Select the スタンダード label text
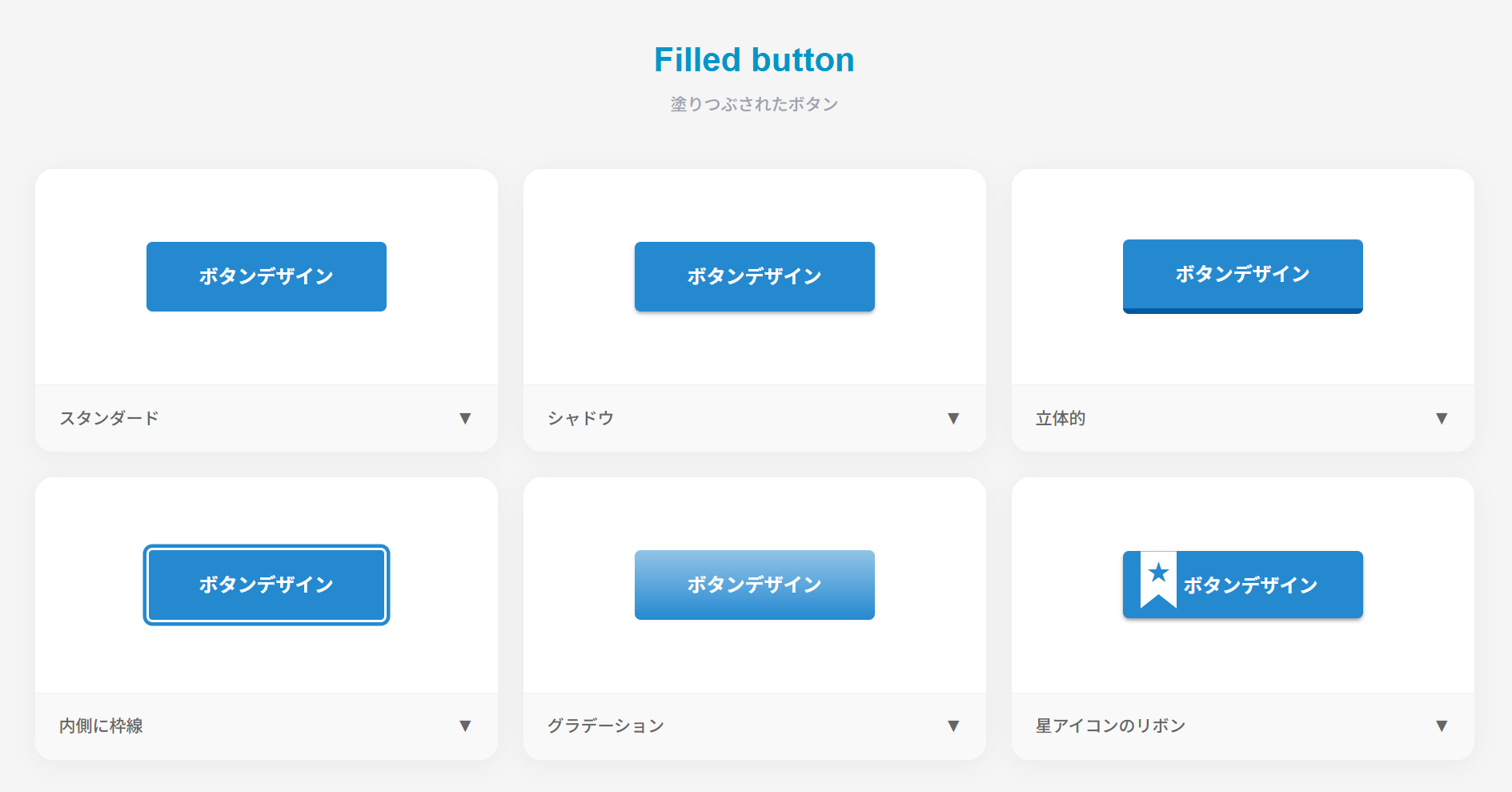This screenshot has height=792, width=1512. click(x=109, y=418)
